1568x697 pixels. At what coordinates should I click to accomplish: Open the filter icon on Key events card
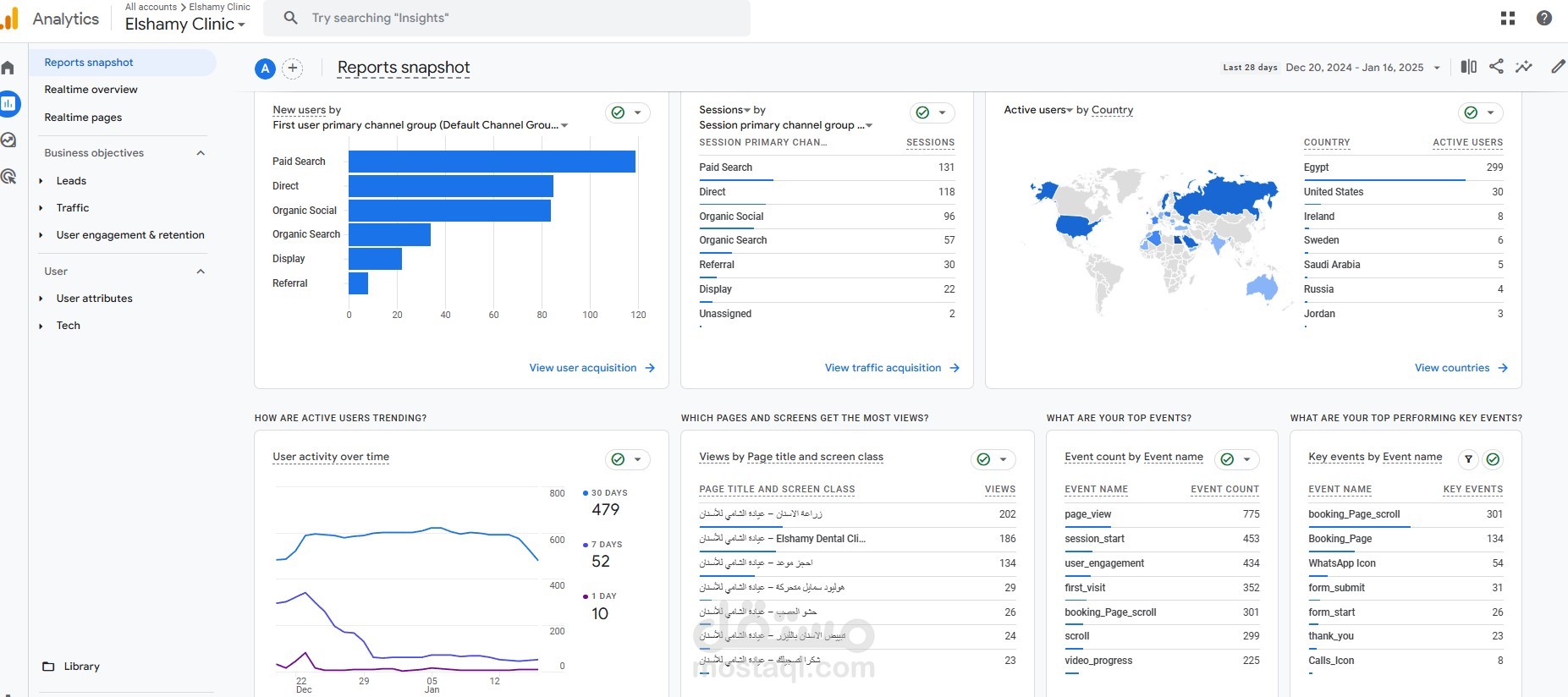(1469, 459)
